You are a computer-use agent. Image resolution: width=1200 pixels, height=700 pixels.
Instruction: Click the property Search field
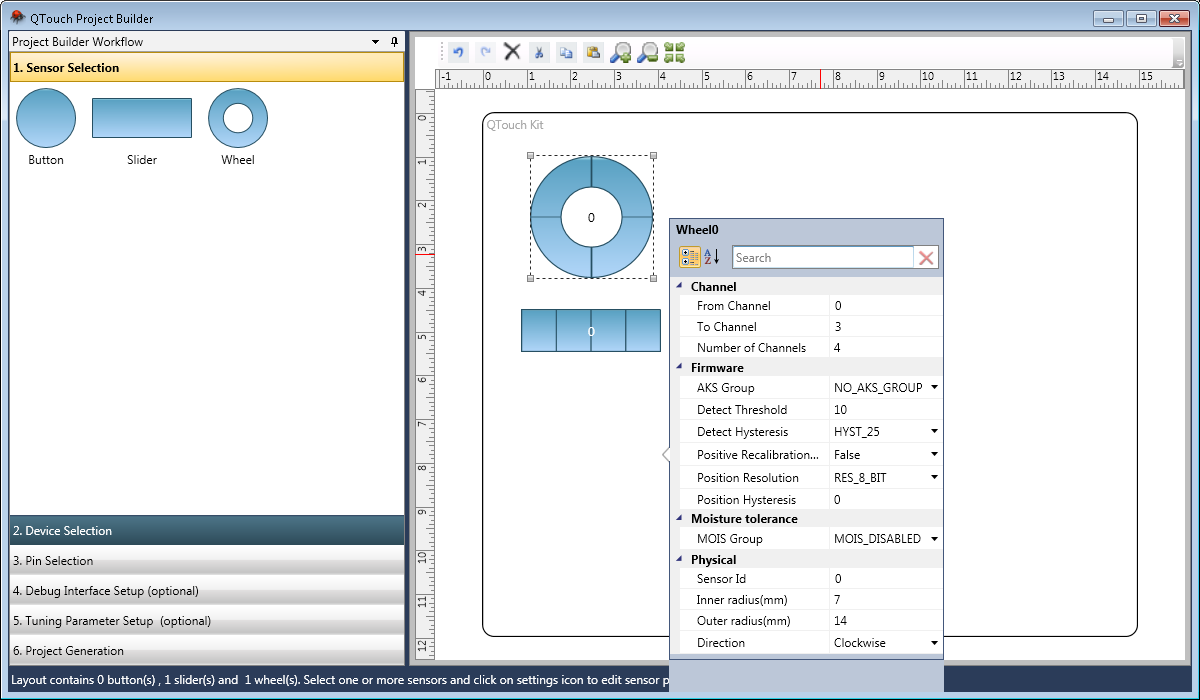click(x=823, y=258)
